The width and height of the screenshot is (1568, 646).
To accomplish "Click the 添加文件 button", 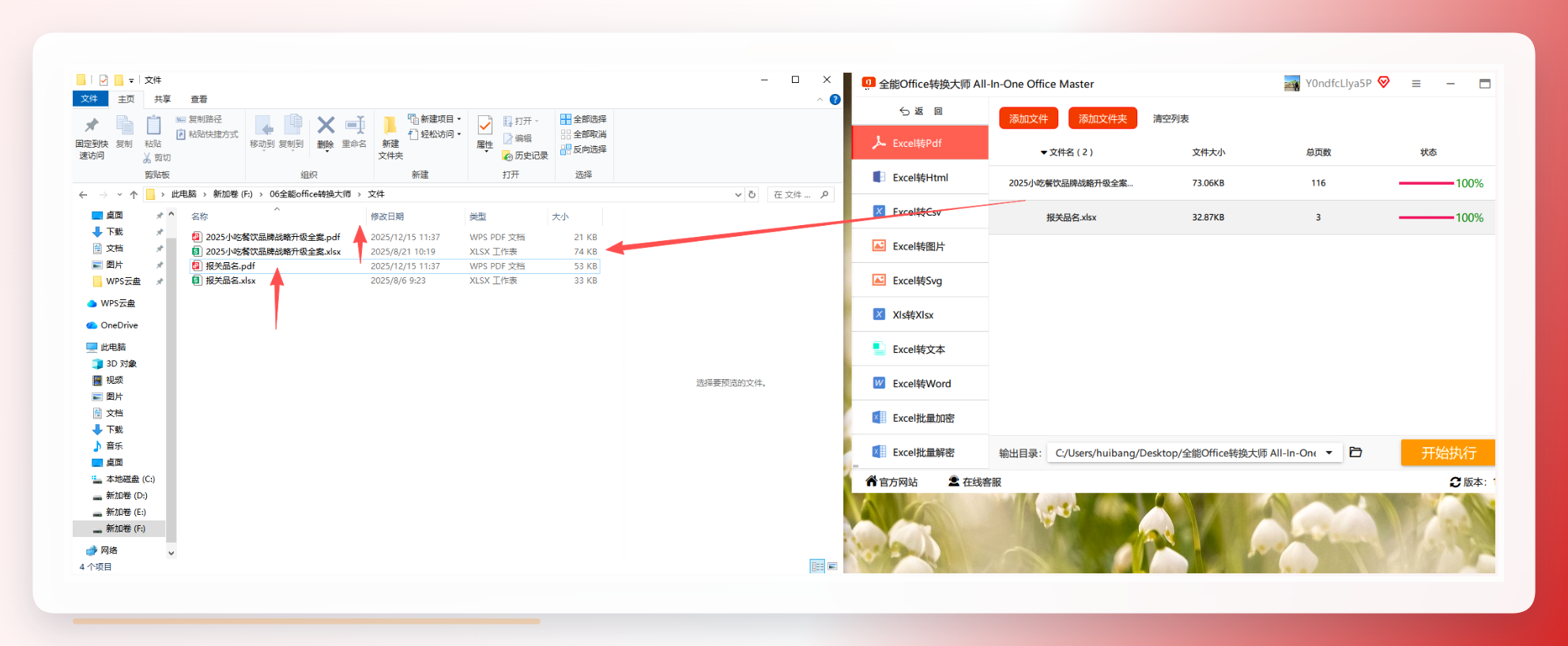I will 1028,118.
